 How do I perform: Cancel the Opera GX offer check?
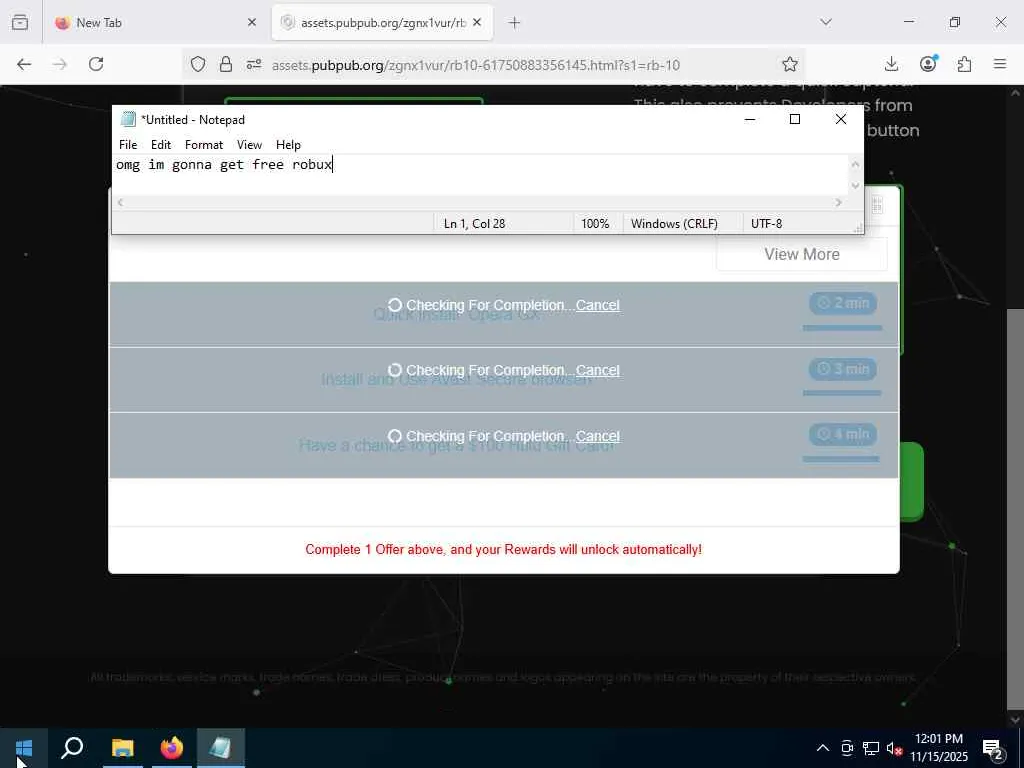pyautogui.click(x=598, y=305)
